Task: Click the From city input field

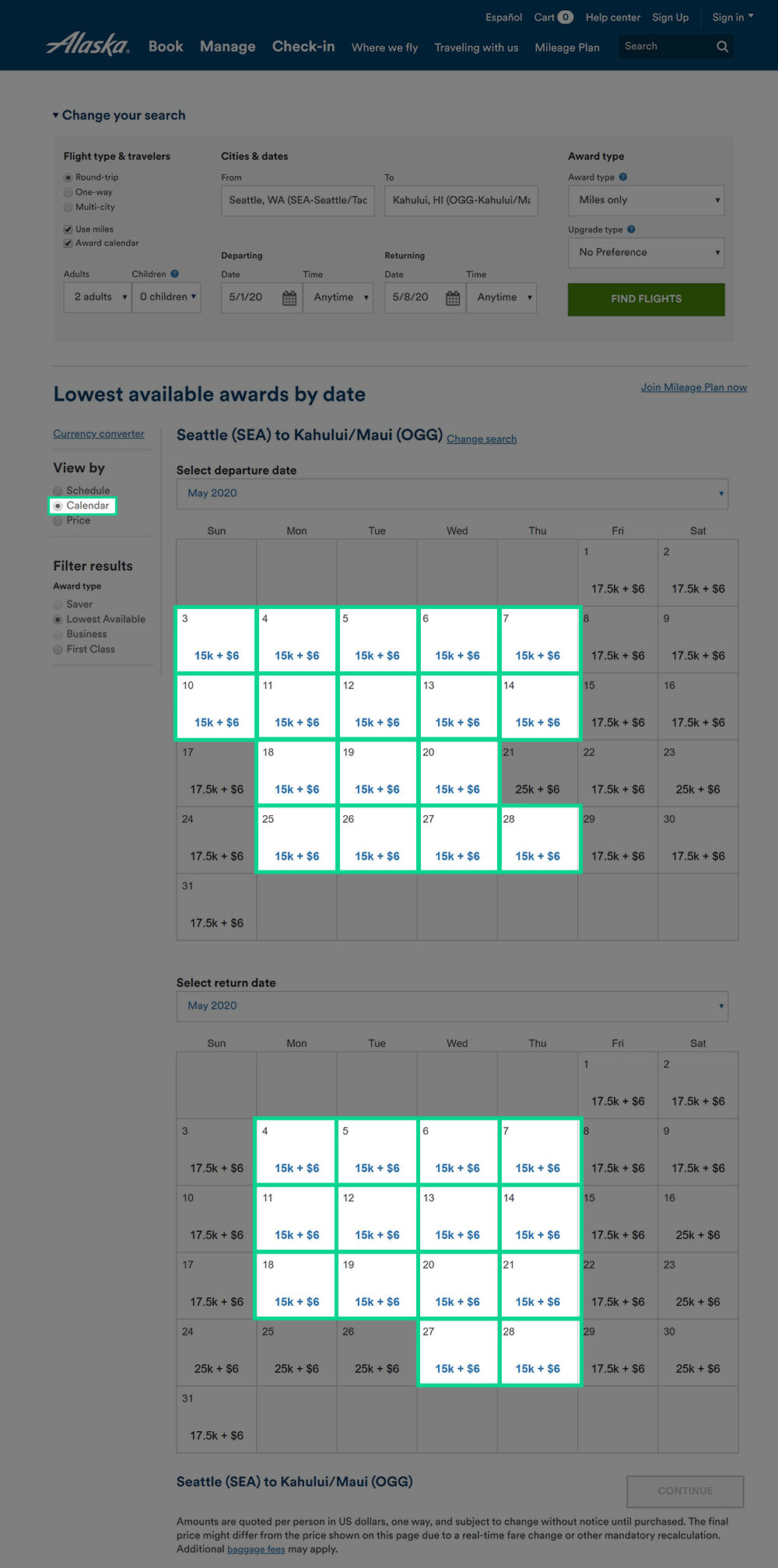Action: [298, 201]
